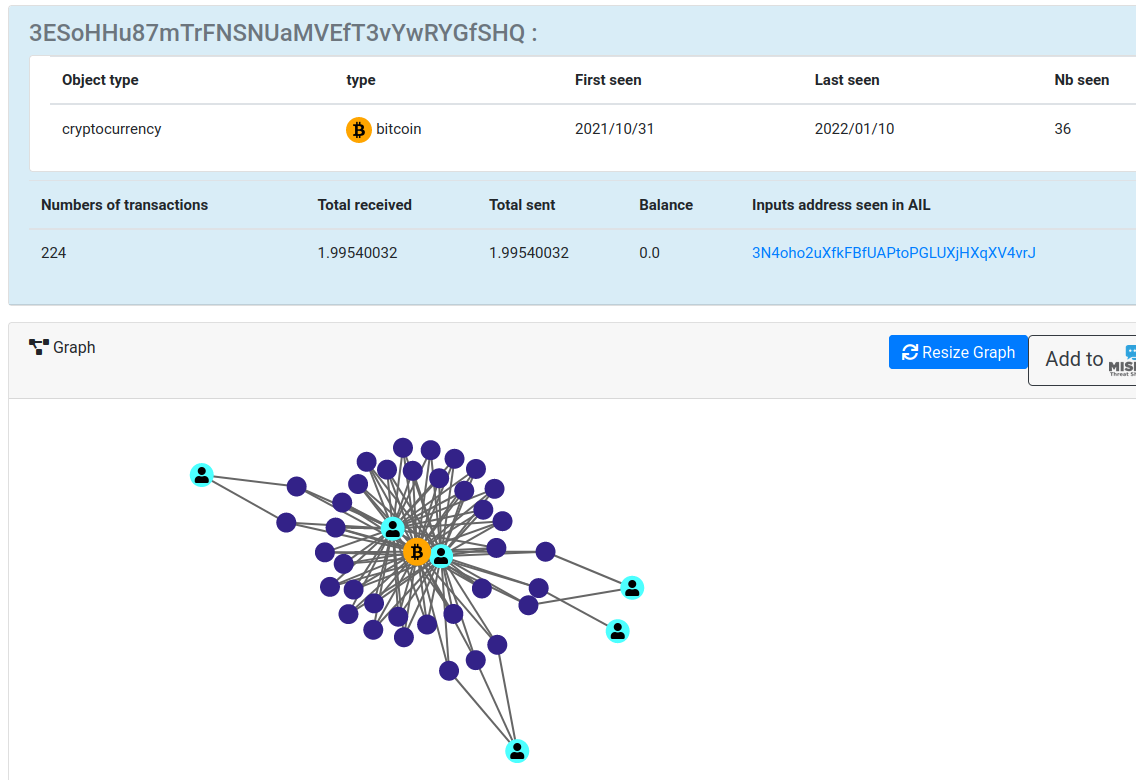Click the transactions count 224

(54, 253)
